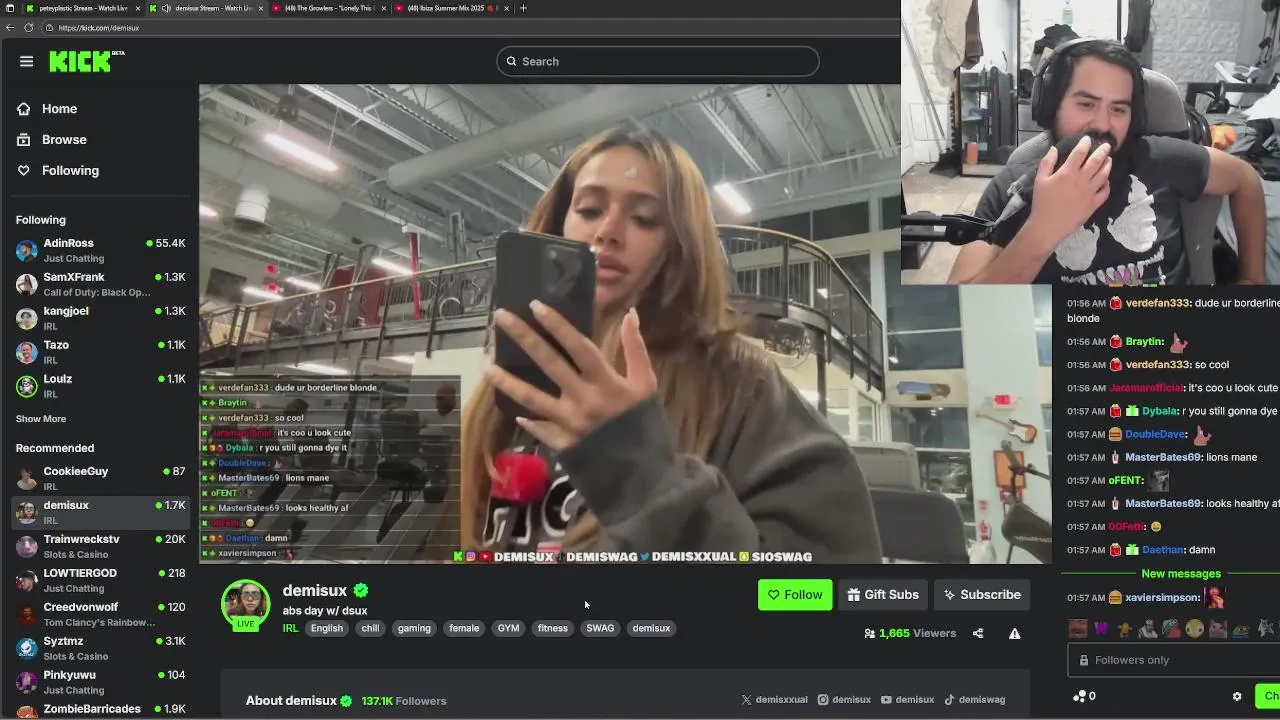1280x720 pixels.
Task: Select the SWAG tag
Action: pyautogui.click(x=600, y=628)
